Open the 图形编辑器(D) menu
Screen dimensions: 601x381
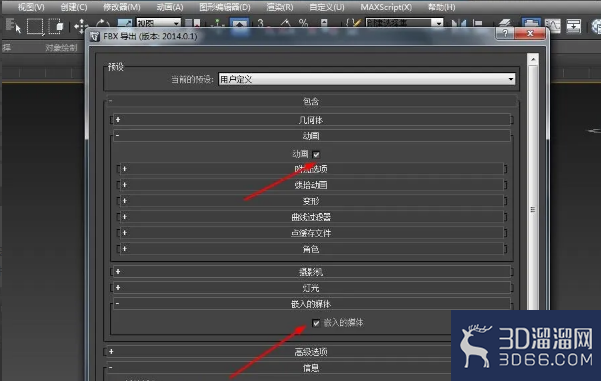[225, 7]
